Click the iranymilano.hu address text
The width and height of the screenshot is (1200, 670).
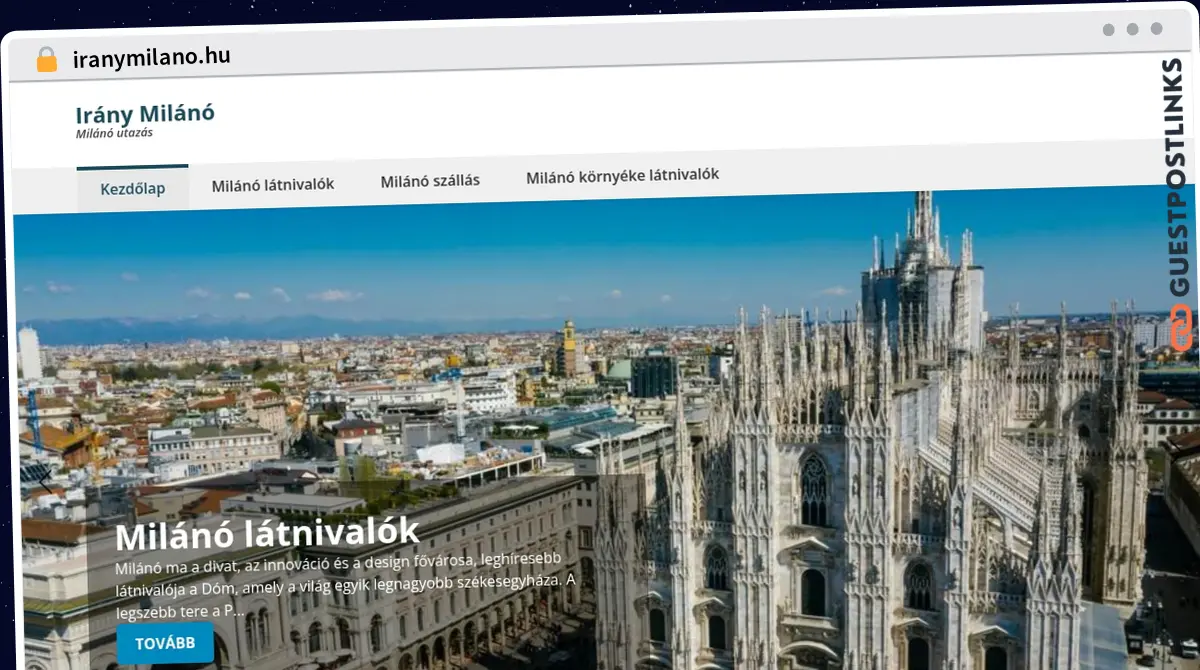tap(151, 56)
